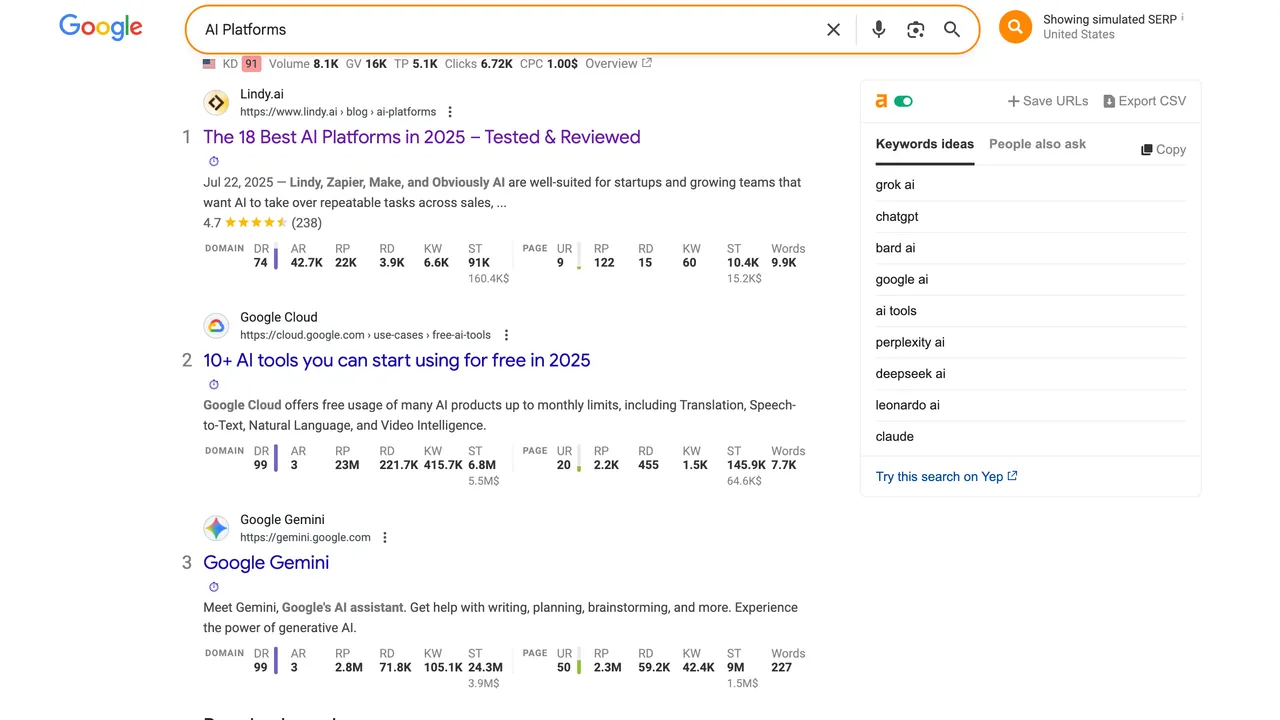Open three-dot menu for Google Gemini result
The height and width of the screenshot is (720, 1280).
(385, 537)
